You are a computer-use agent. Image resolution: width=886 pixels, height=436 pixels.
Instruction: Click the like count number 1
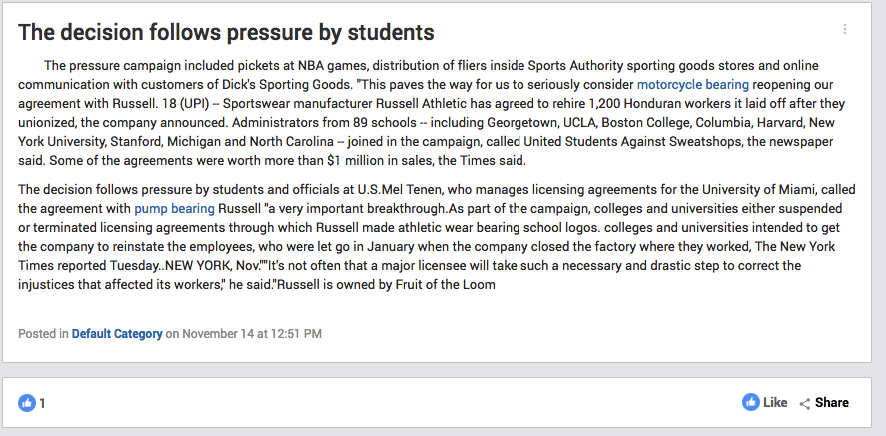[x=42, y=403]
